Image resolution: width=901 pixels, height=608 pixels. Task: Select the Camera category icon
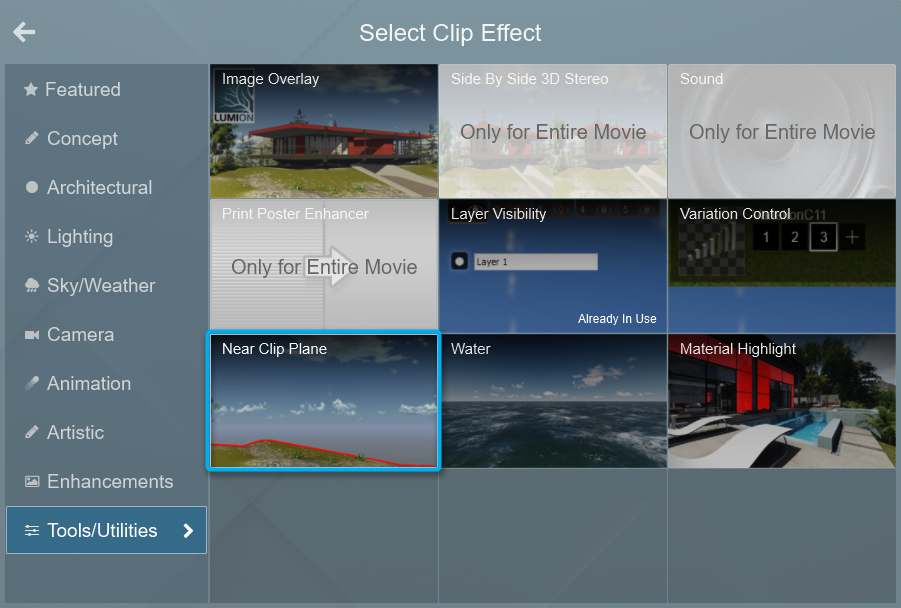pos(31,335)
